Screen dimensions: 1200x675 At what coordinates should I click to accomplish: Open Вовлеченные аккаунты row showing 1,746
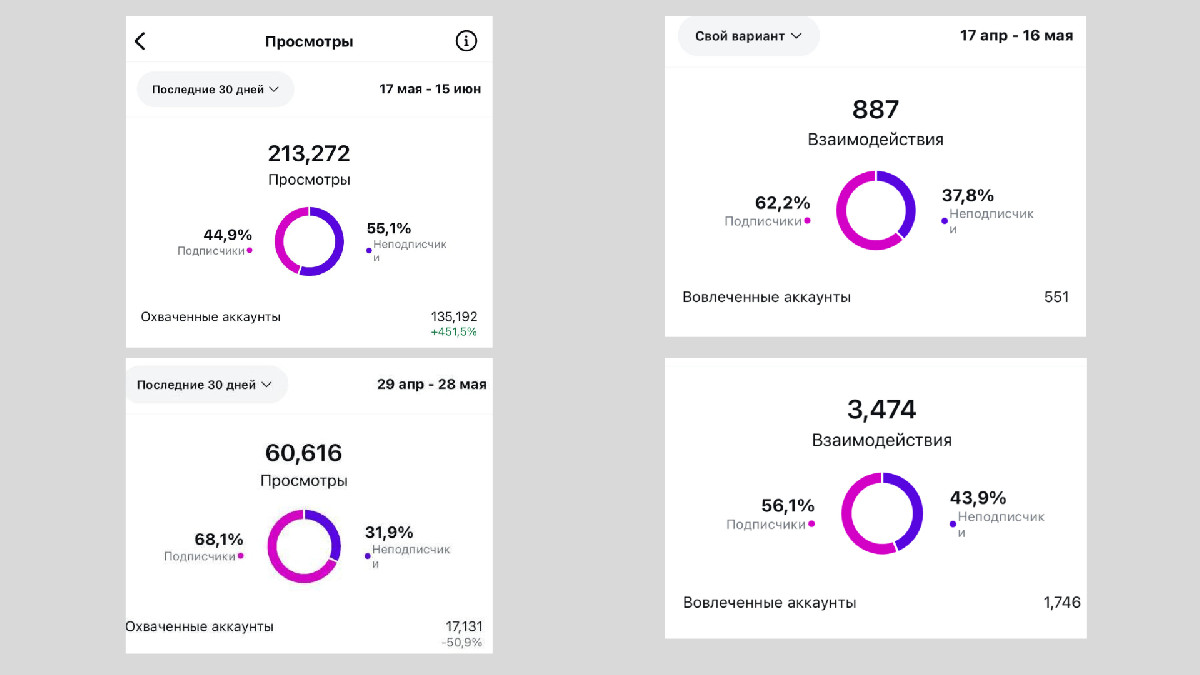tap(882, 603)
